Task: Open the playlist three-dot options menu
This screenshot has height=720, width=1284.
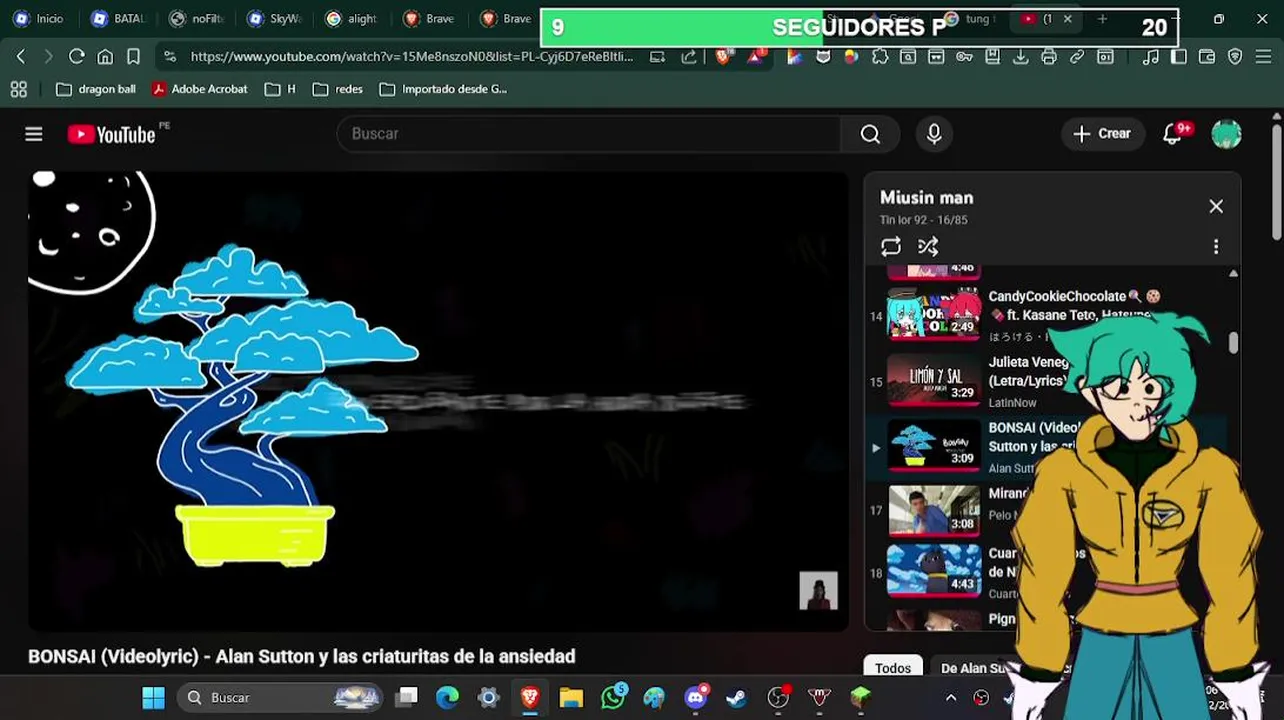Action: 1216,246
